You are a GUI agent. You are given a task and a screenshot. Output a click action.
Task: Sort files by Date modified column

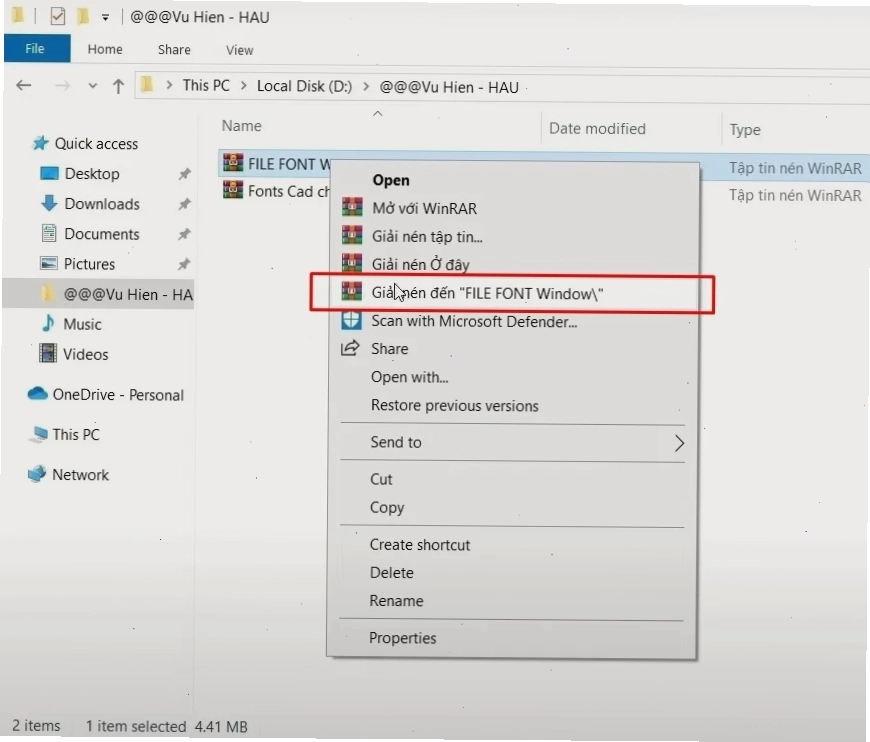pos(597,129)
